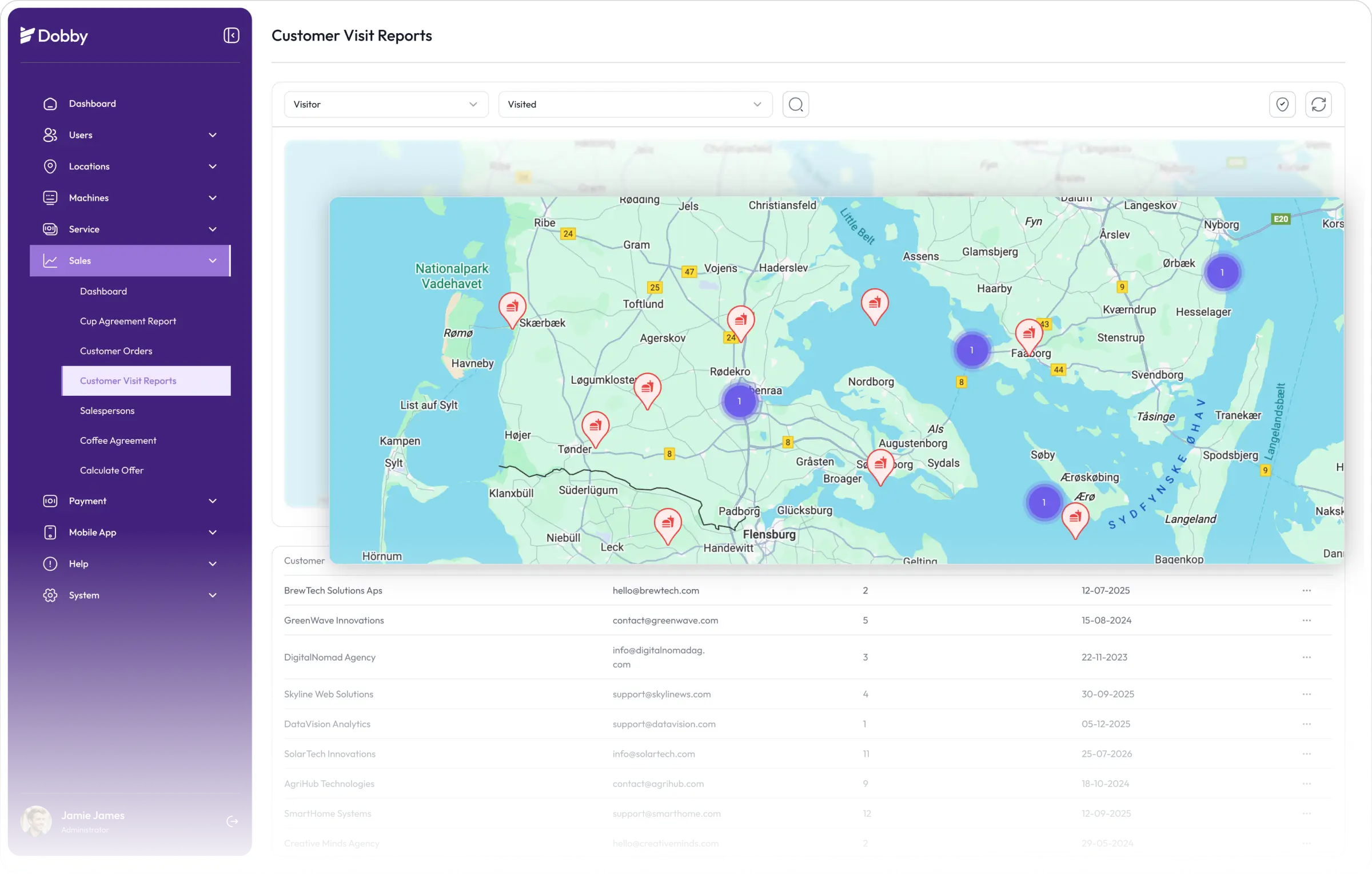Click the search magnifier button

[795, 105]
